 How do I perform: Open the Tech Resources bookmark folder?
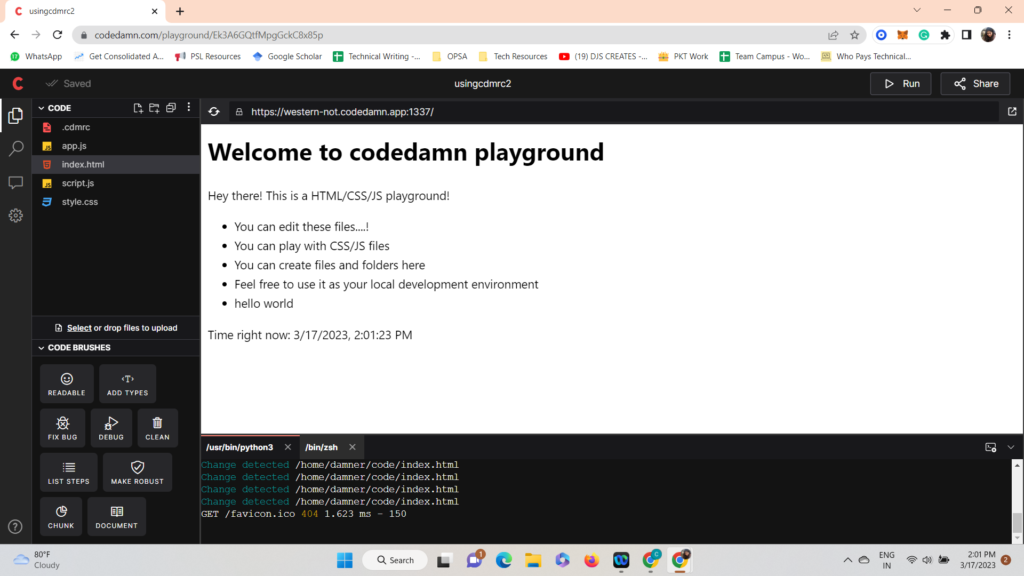[513, 56]
